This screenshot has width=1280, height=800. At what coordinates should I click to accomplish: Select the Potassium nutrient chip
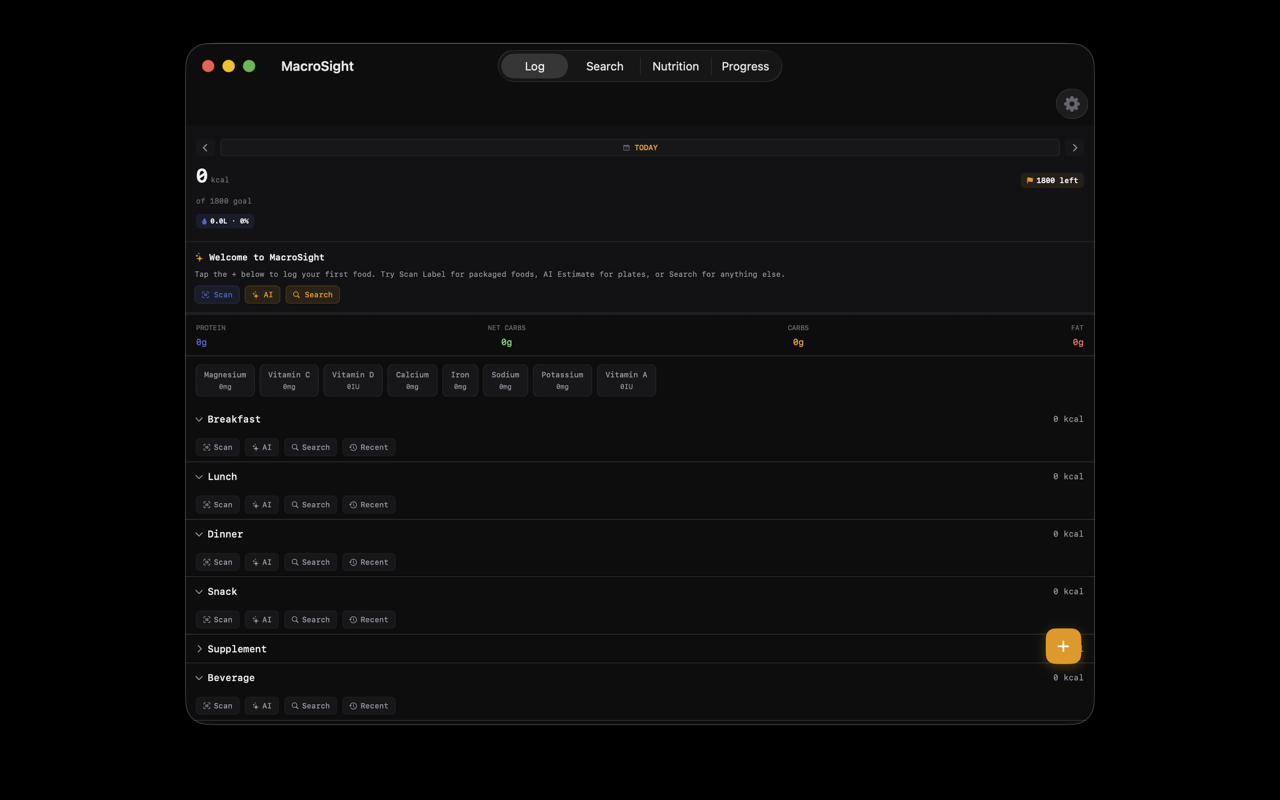coord(562,380)
